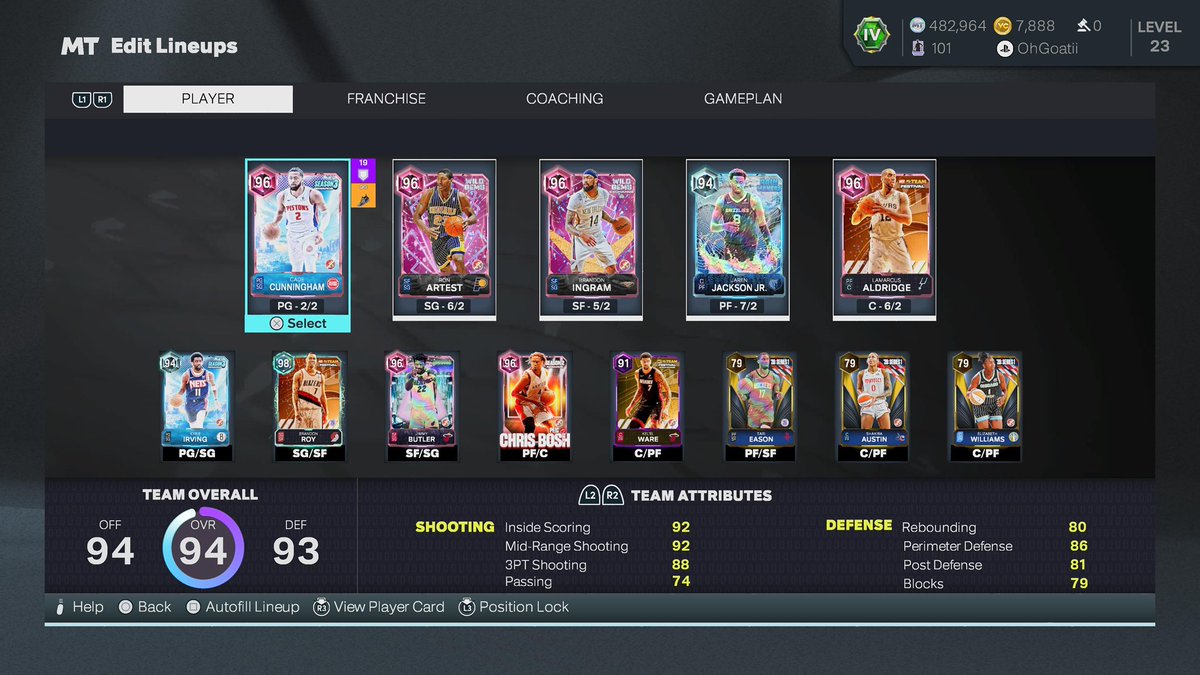Click the Select button under Cunningham
Viewport: 1200px width, 675px height.
click(298, 323)
